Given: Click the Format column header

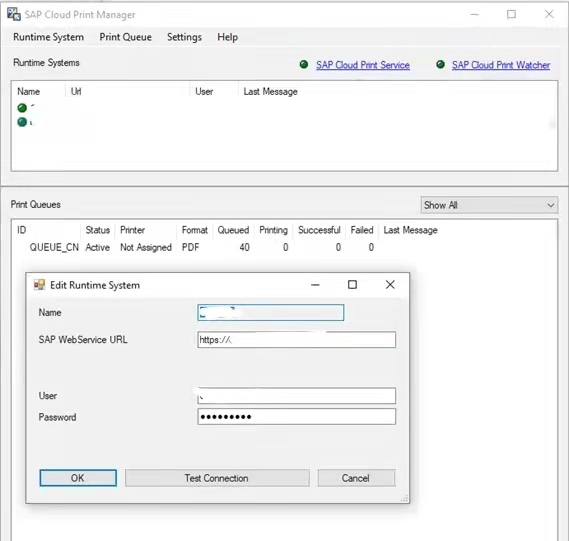Looking at the screenshot, I should 195,230.
